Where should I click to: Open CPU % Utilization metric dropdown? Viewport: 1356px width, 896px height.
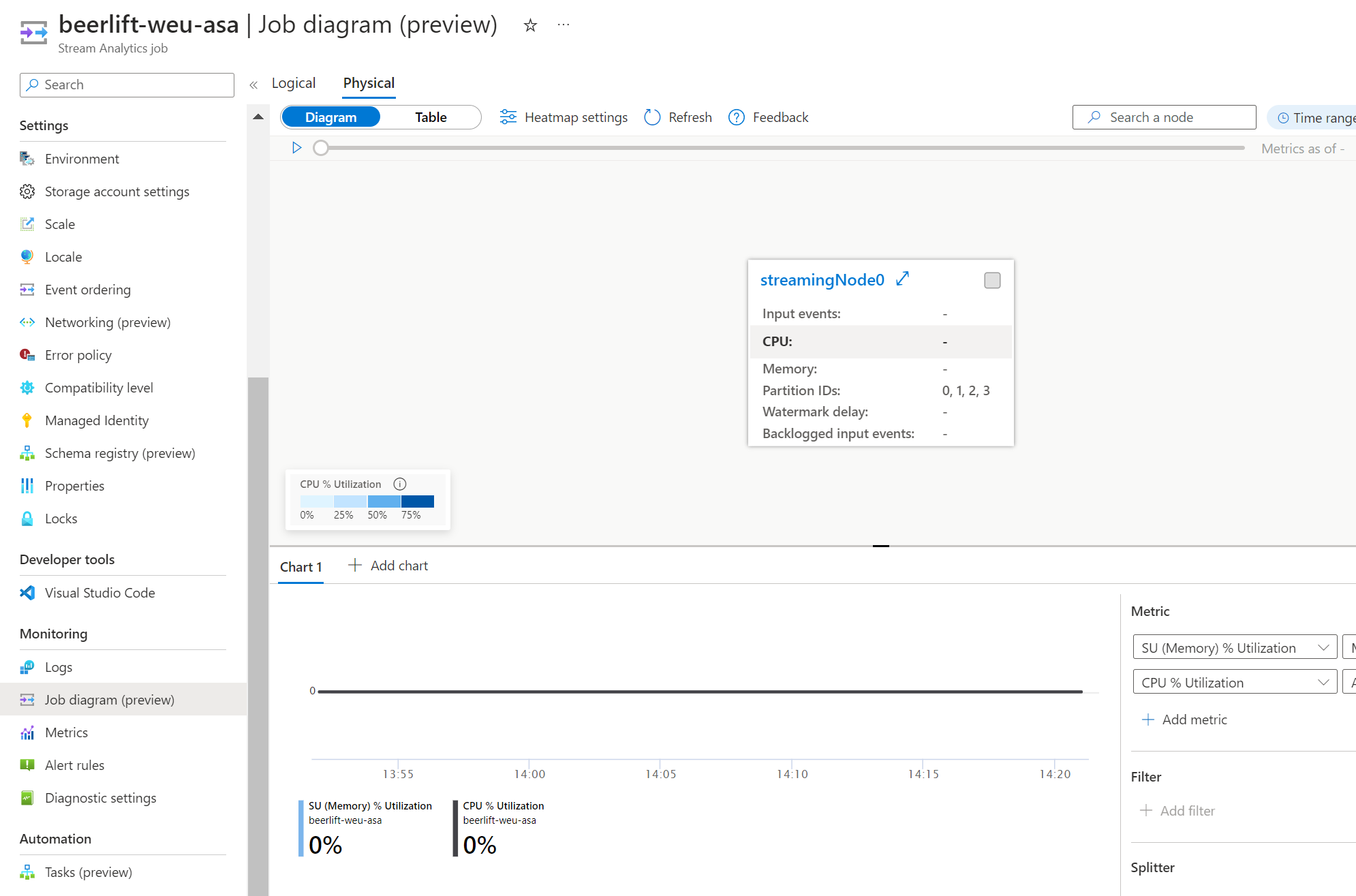pos(1235,683)
